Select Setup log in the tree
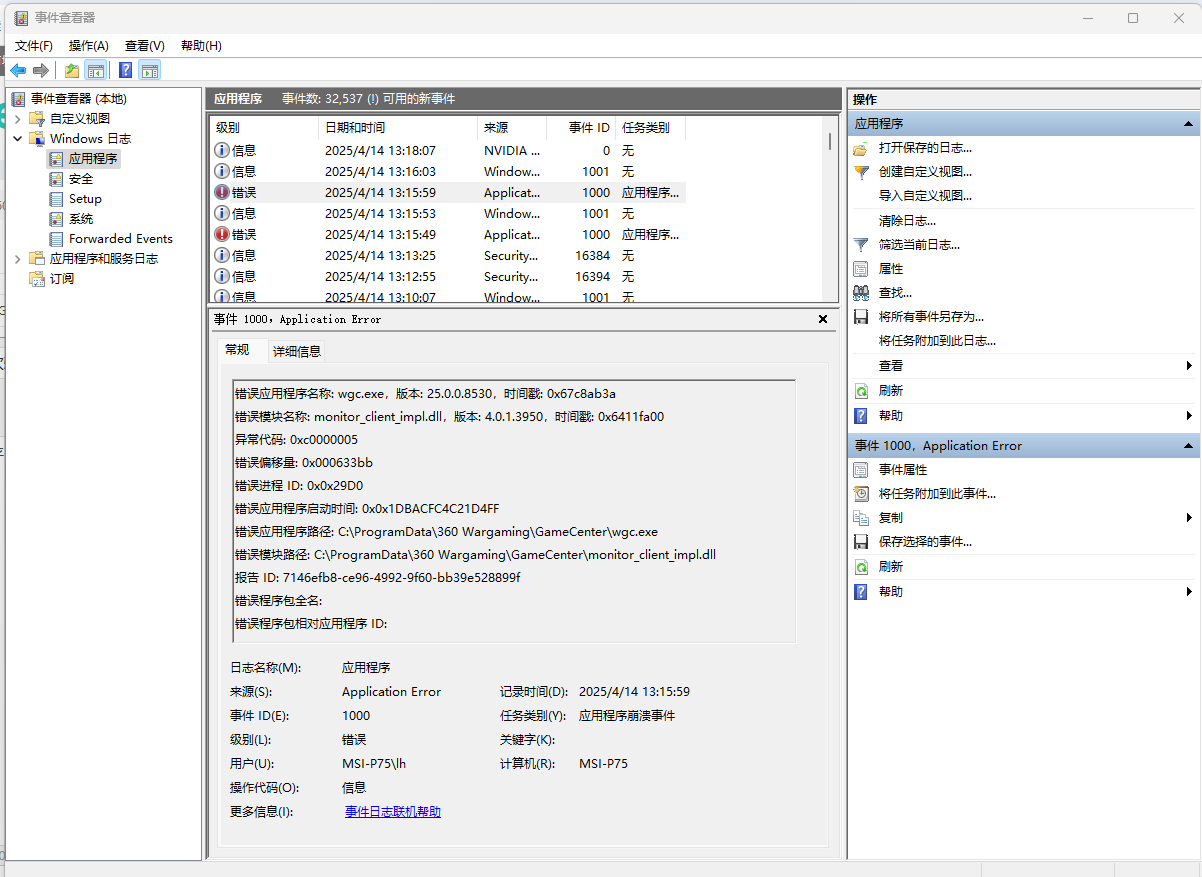This screenshot has height=877, width=1202. [x=85, y=198]
